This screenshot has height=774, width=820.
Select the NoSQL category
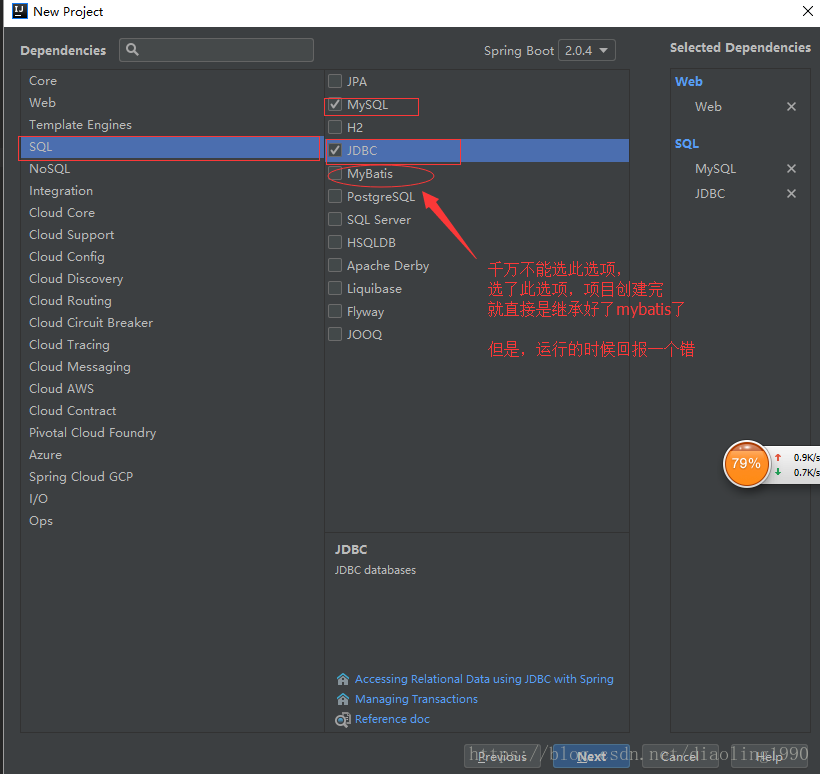(172, 168)
